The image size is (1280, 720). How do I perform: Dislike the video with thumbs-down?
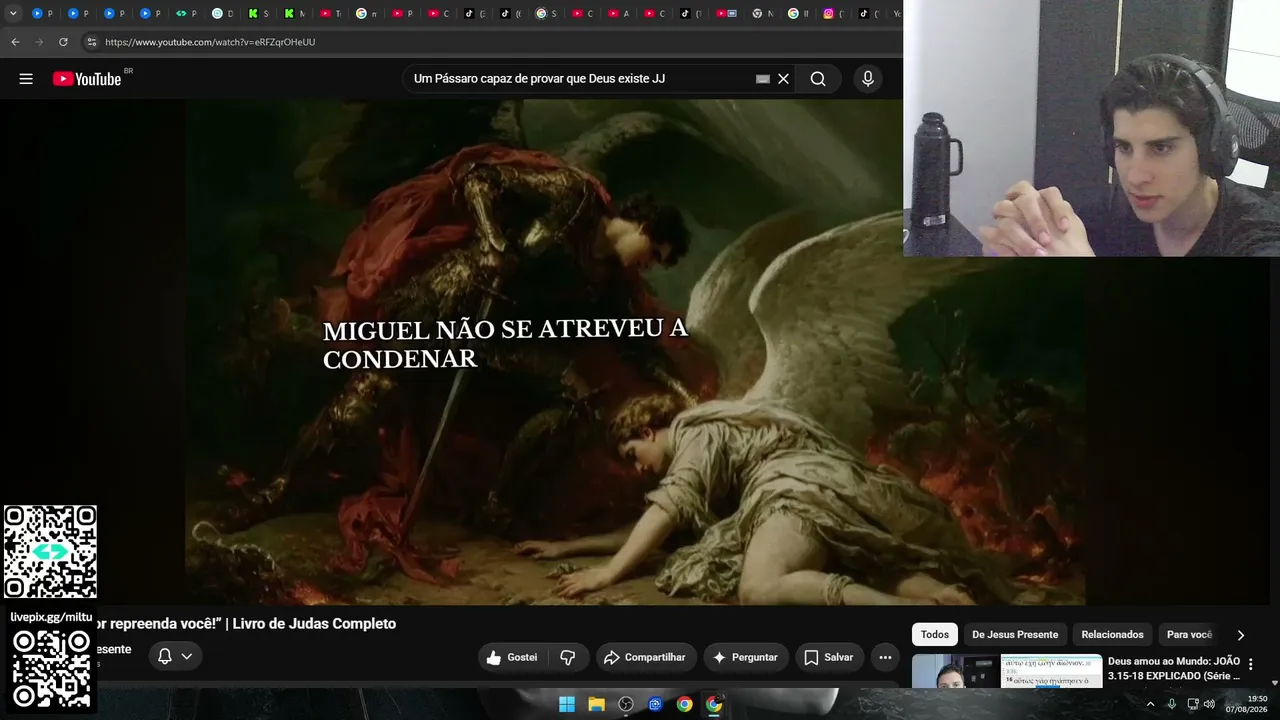tap(568, 657)
